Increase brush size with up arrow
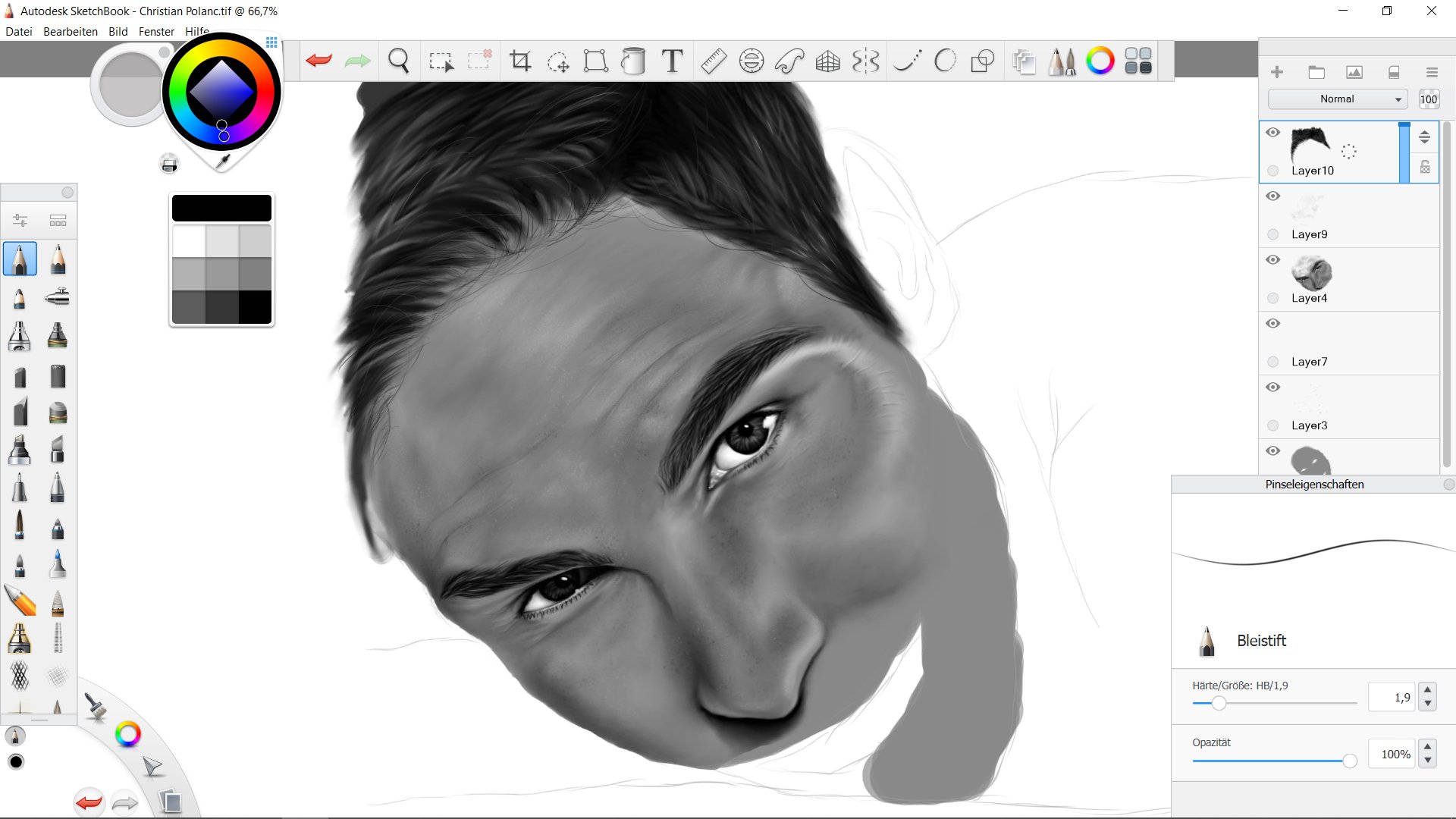Image resolution: width=1456 pixels, height=819 pixels. (x=1428, y=689)
